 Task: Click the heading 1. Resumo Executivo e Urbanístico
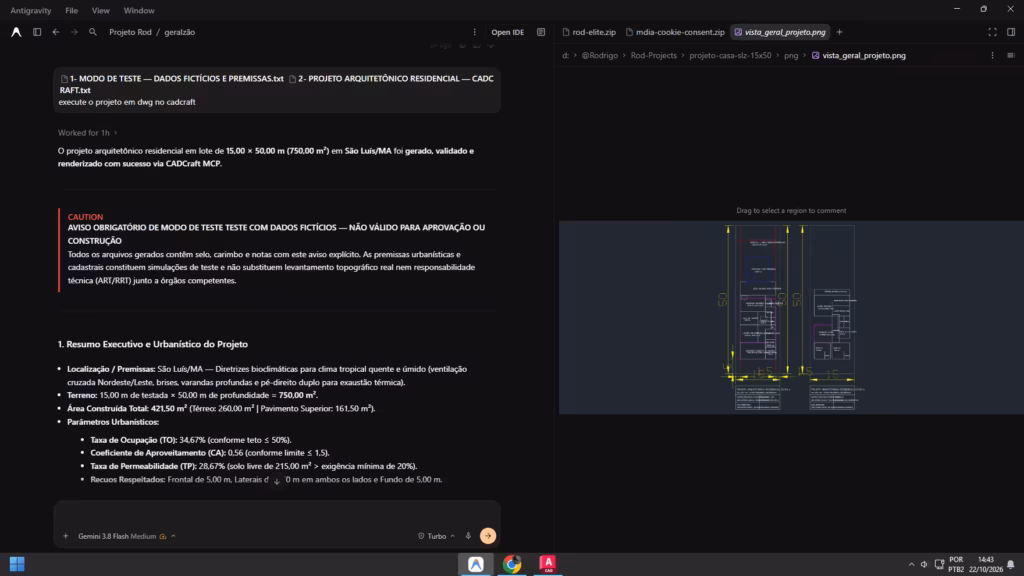[153, 344]
